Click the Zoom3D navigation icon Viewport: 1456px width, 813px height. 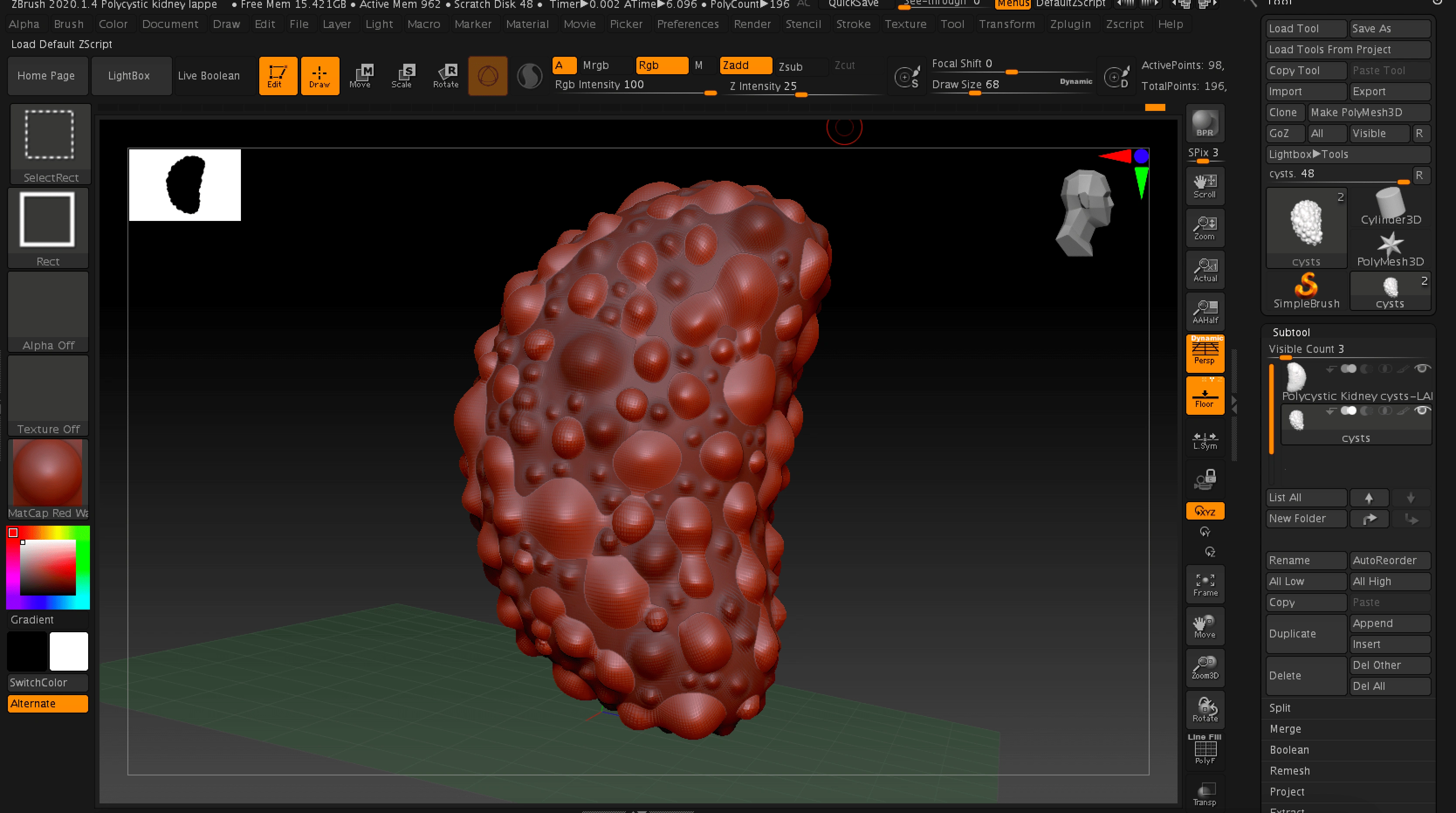pos(1204,668)
